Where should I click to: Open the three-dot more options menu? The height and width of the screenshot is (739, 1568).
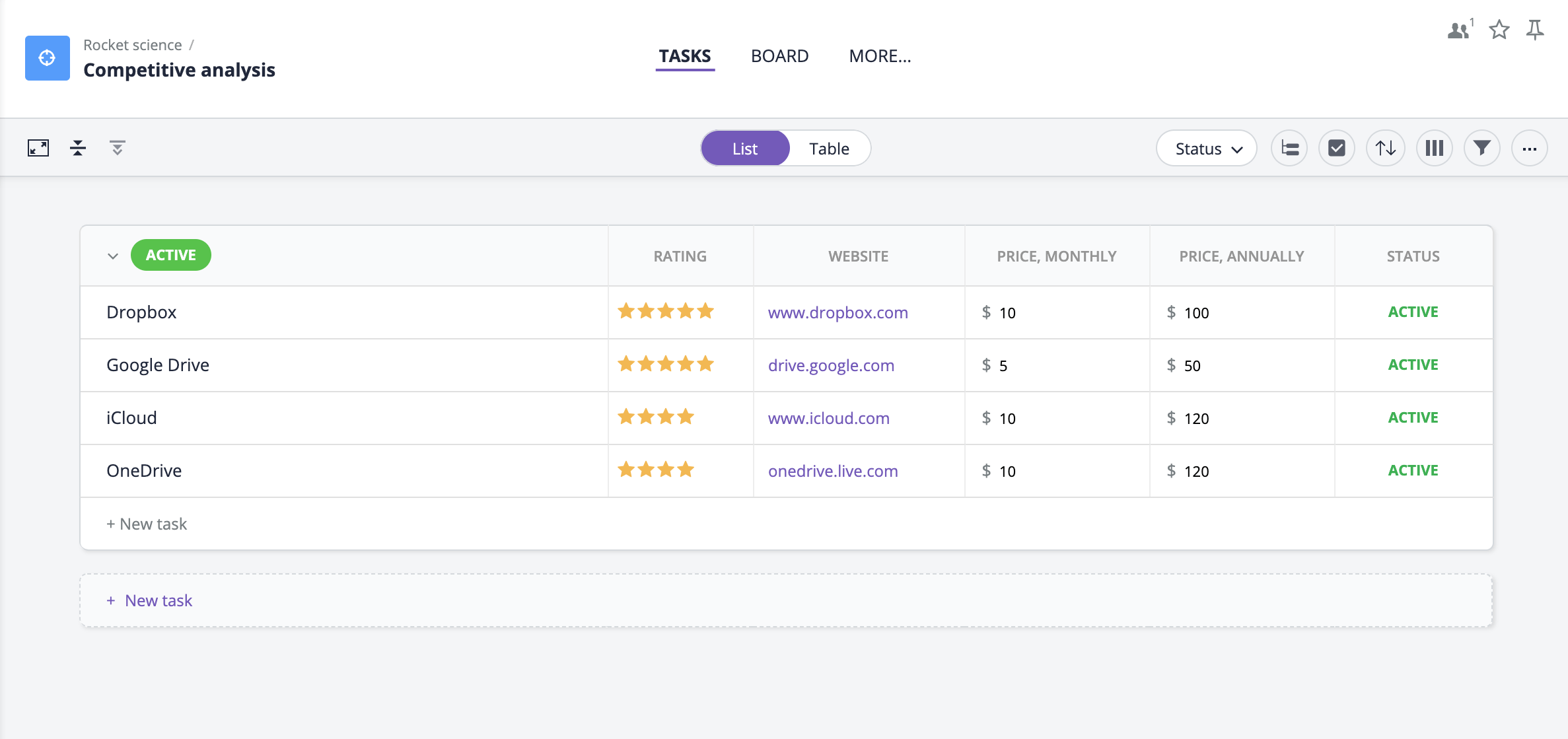click(1530, 149)
